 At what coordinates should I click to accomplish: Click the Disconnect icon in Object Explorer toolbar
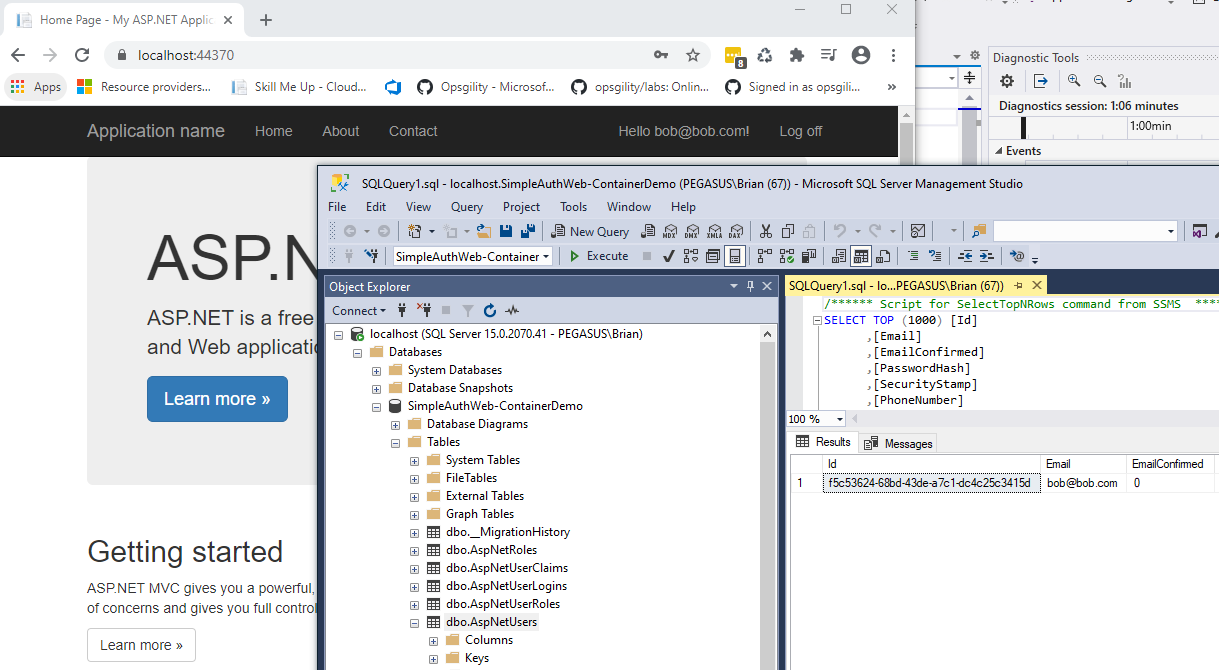coord(423,311)
